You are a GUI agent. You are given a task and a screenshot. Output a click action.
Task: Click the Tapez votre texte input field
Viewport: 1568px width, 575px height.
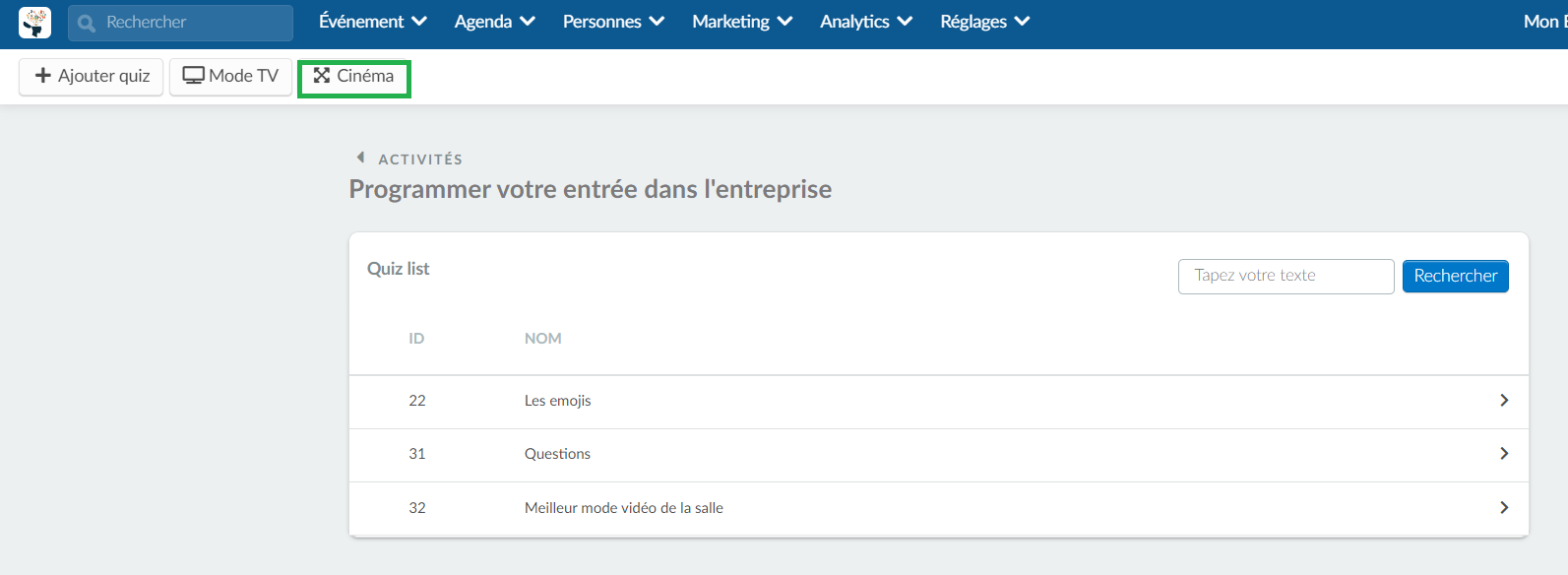click(x=1286, y=277)
